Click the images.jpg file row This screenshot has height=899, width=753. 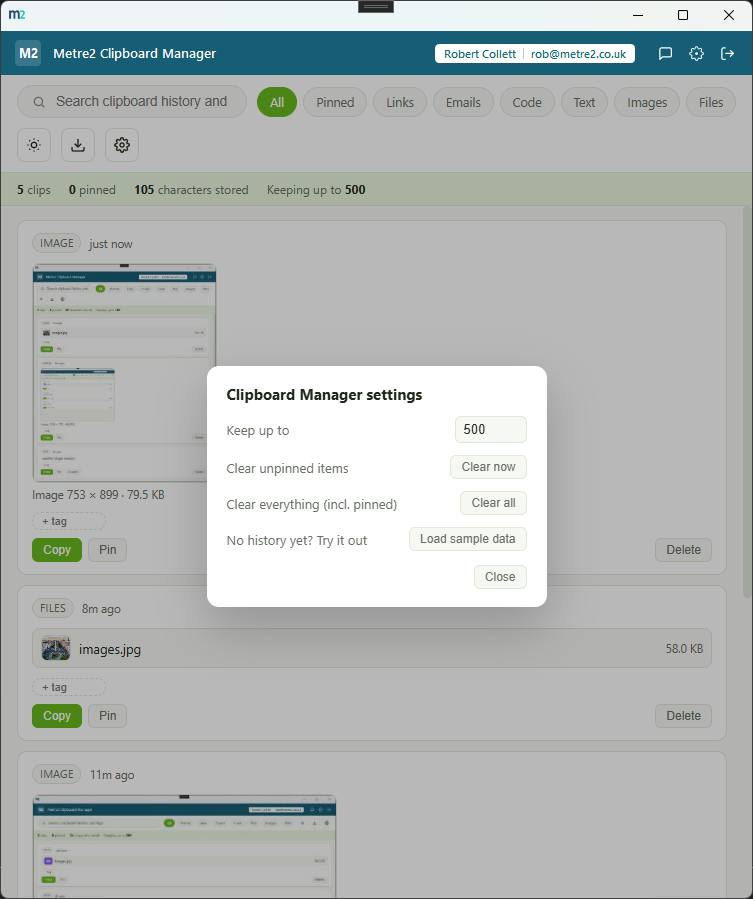(x=372, y=648)
